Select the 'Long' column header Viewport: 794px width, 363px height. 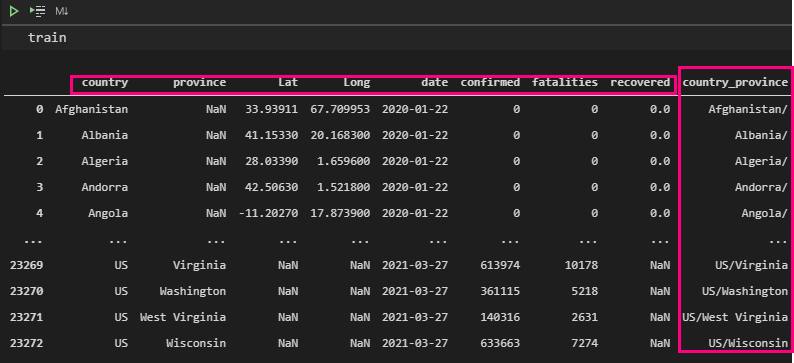(357, 82)
